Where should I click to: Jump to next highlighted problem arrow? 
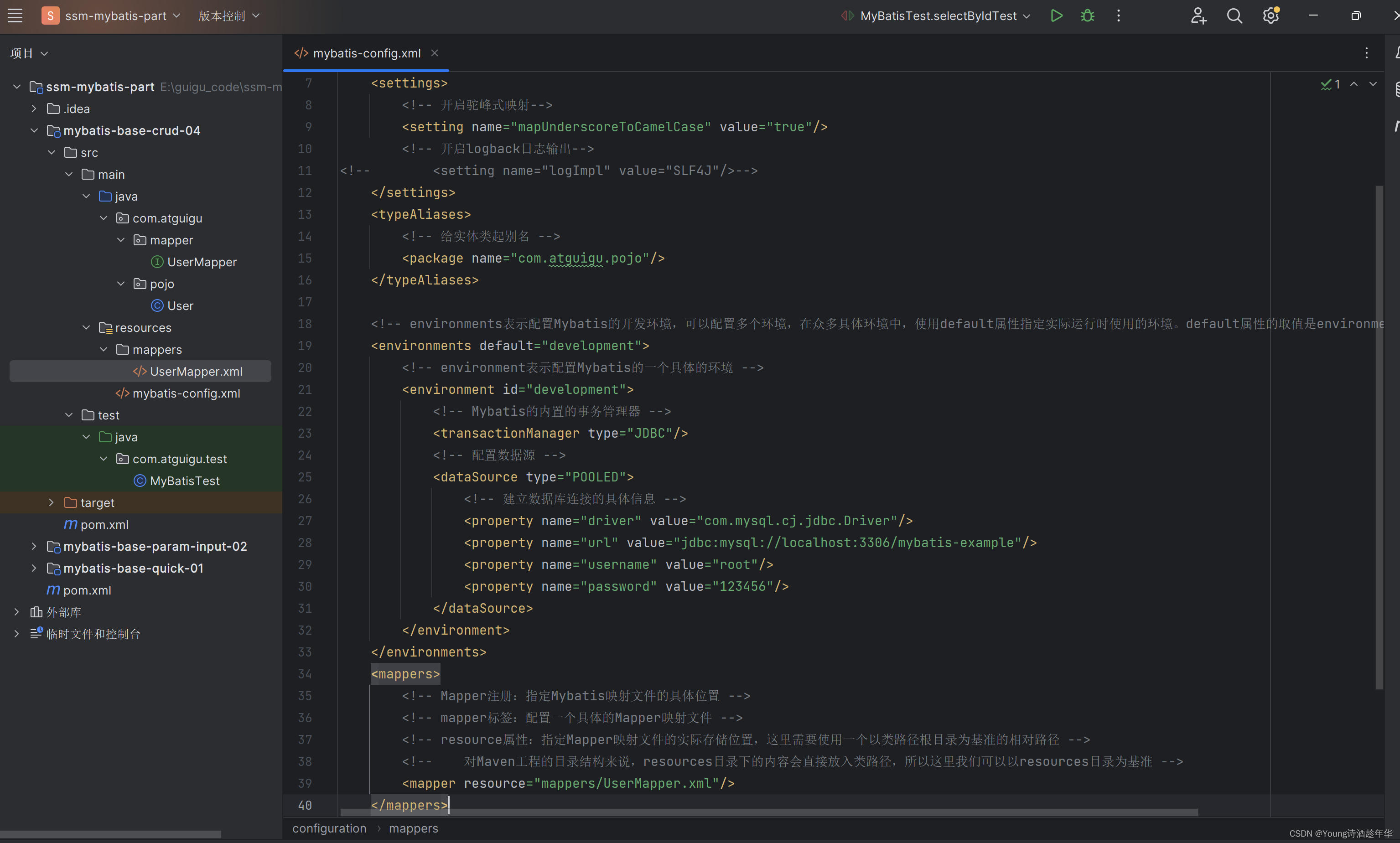click(x=1373, y=84)
